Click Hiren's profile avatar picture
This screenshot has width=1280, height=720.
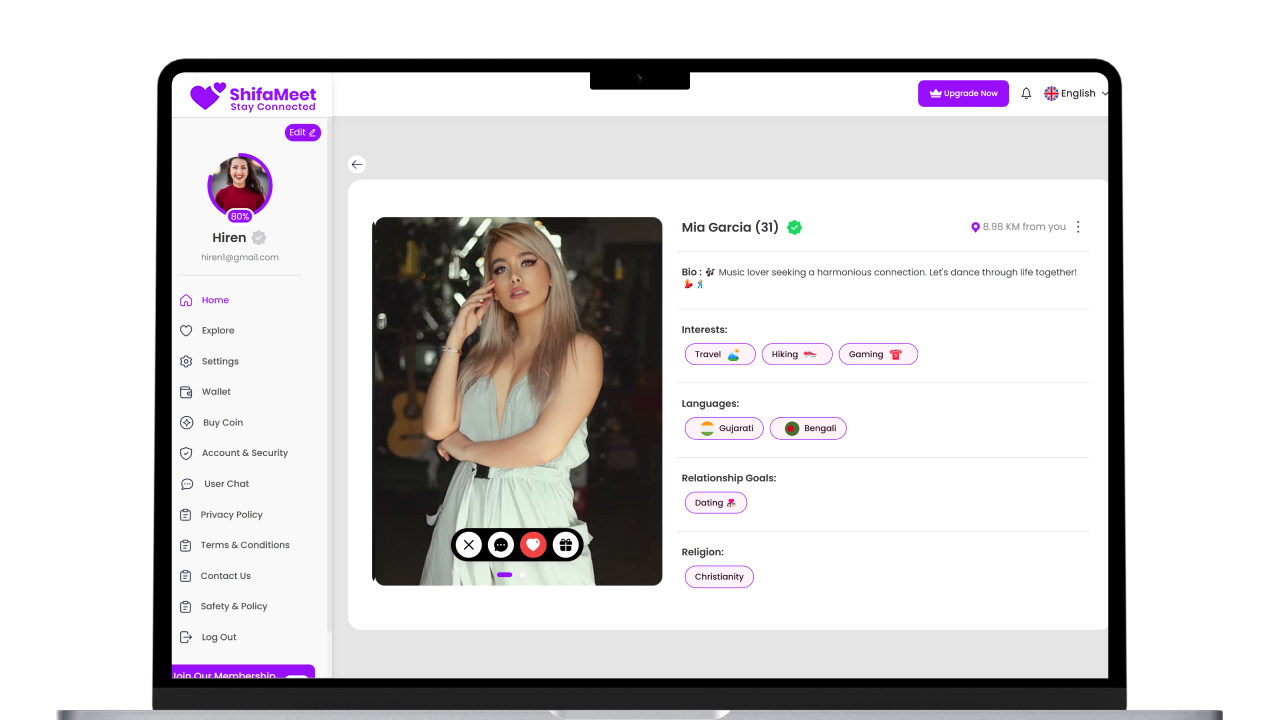click(240, 185)
